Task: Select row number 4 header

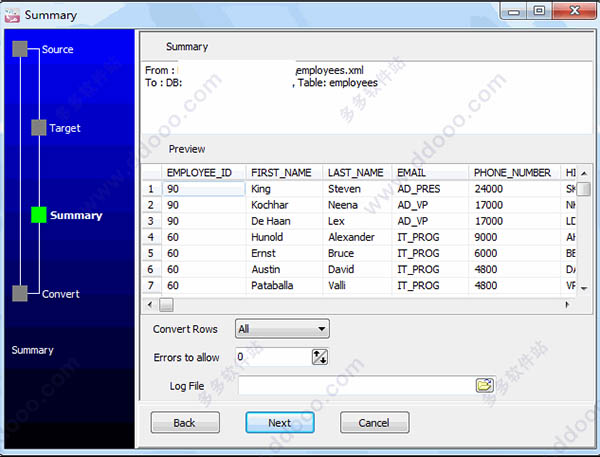Action: pyautogui.click(x=152, y=237)
